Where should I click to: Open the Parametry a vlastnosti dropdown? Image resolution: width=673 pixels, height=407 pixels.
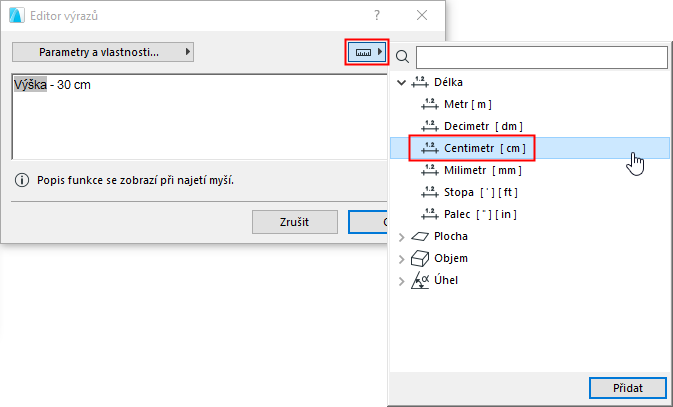103,52
